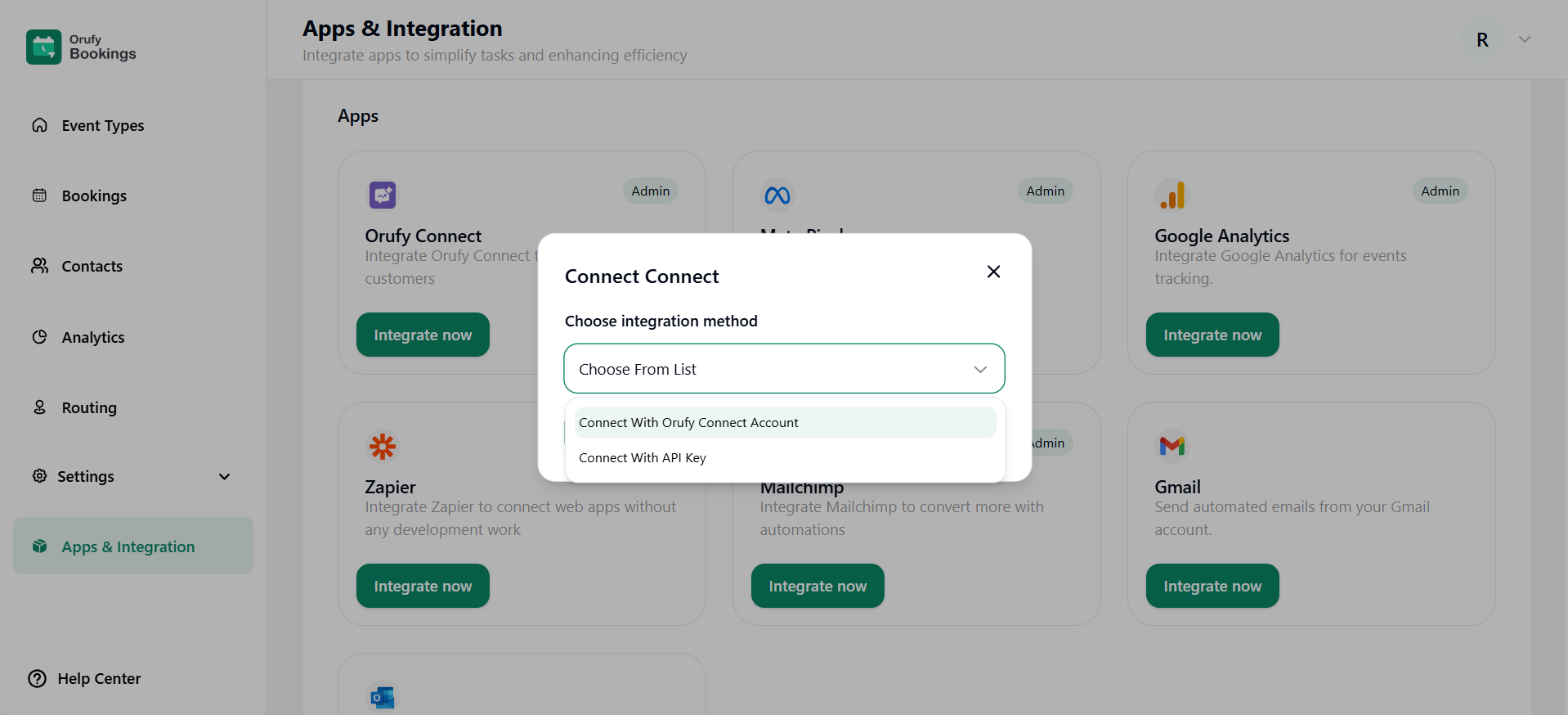Click the Outlook app icon
This screenshot has width=1568, height=715.
[x=382, y=697]
